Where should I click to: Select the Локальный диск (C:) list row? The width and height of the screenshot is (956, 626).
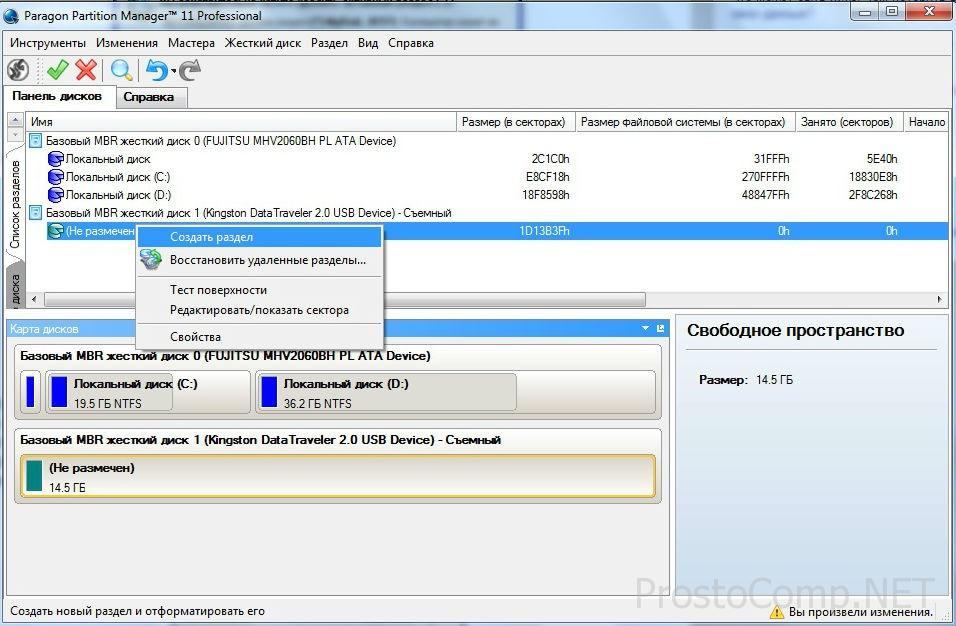[x=118, y=177]
